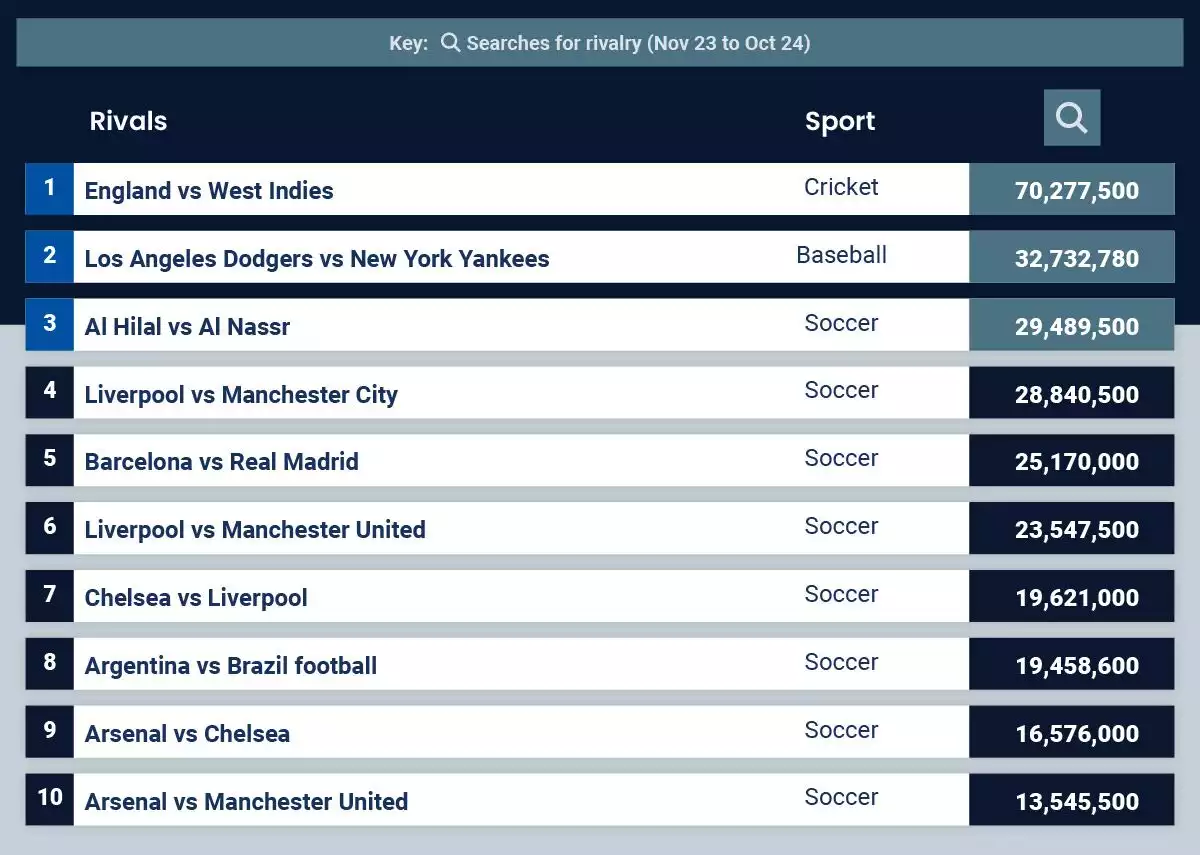
Task: Select the rank 10 badge
Action: click(x=49, y=799)
